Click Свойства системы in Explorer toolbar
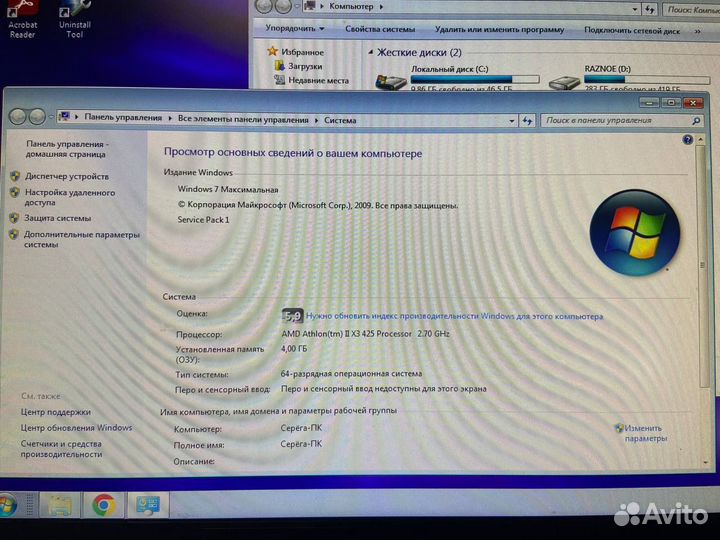720x540 pixels. coord(380,29)
